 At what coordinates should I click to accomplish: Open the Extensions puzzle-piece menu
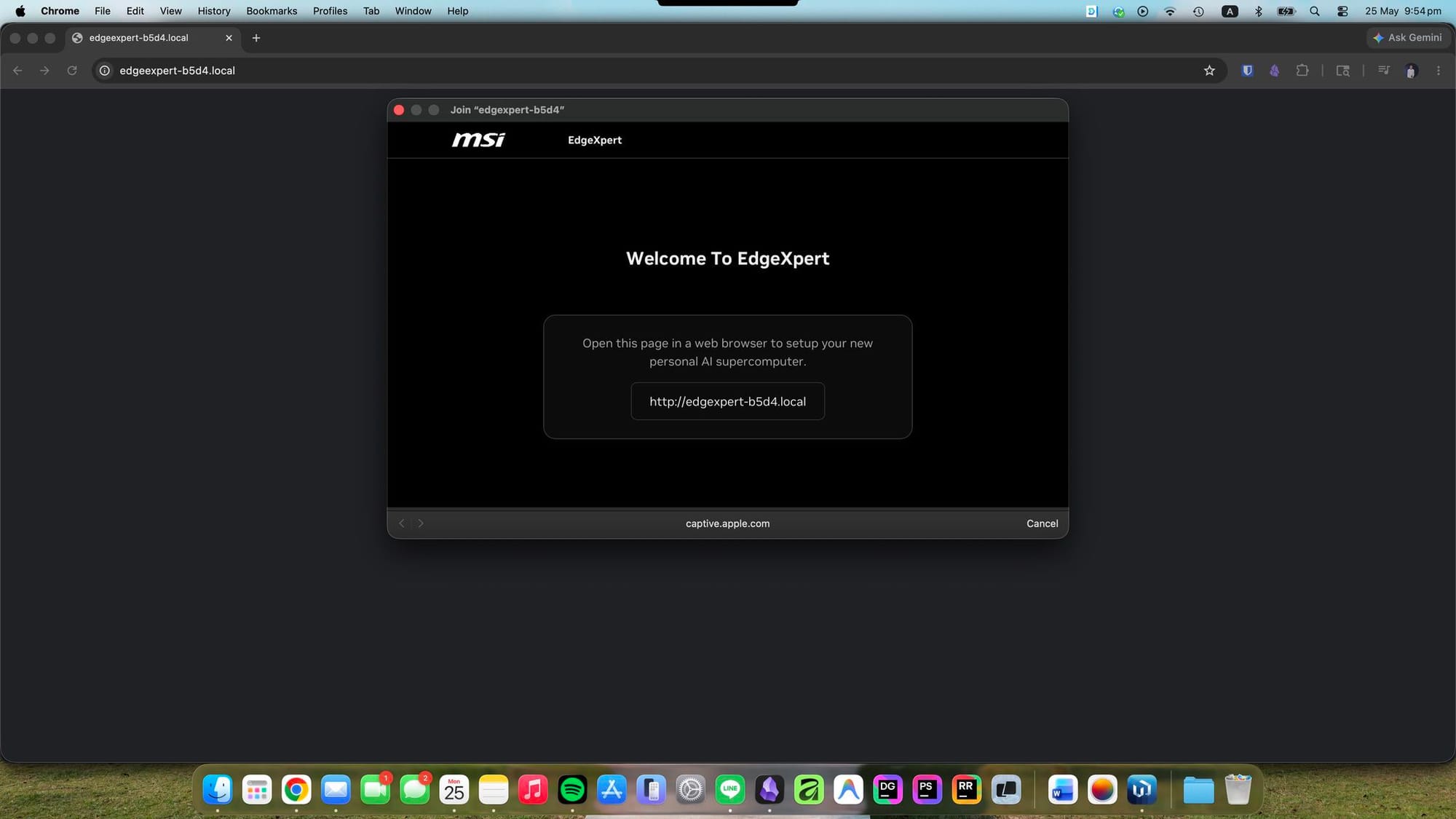click(x=1302, y=71)
